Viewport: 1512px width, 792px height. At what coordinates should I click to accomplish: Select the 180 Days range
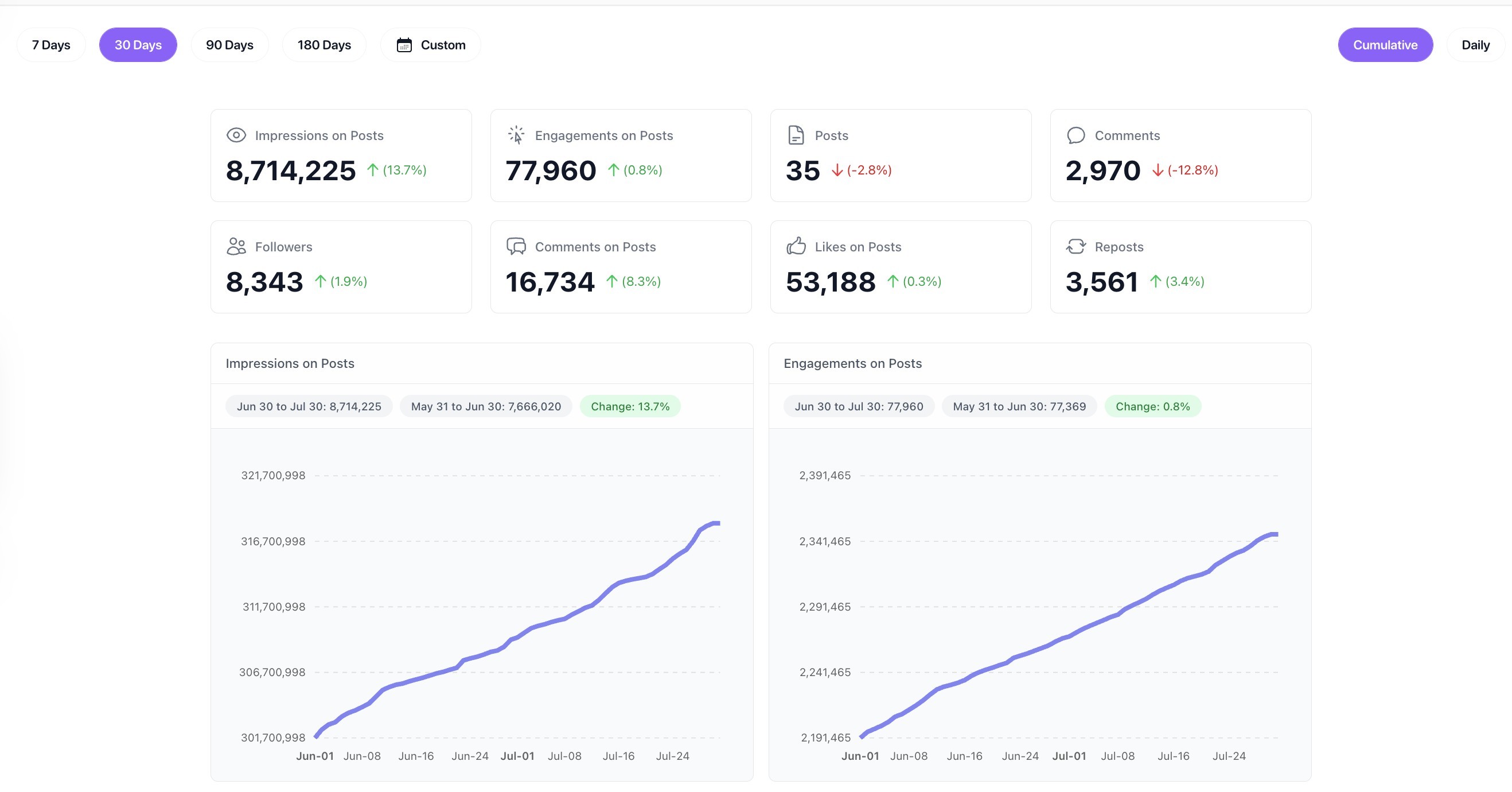(324, 45)
